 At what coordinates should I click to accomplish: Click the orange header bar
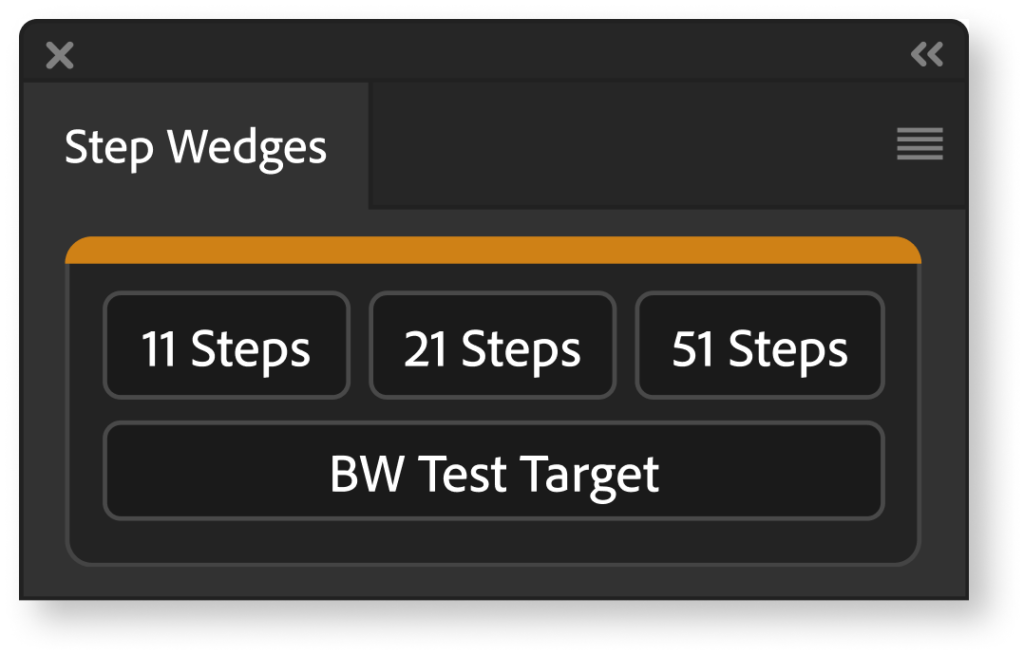click(492, 248)
